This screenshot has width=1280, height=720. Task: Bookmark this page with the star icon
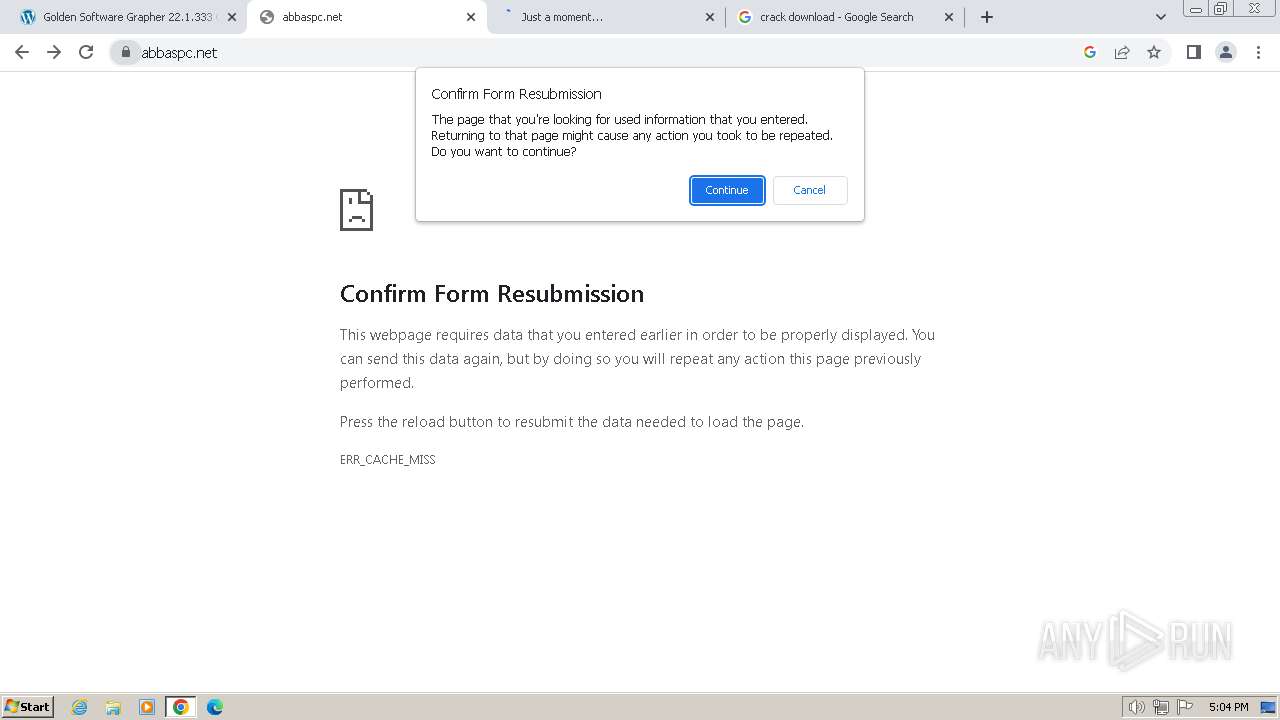pyautogui.click(x=1154, y=52)
